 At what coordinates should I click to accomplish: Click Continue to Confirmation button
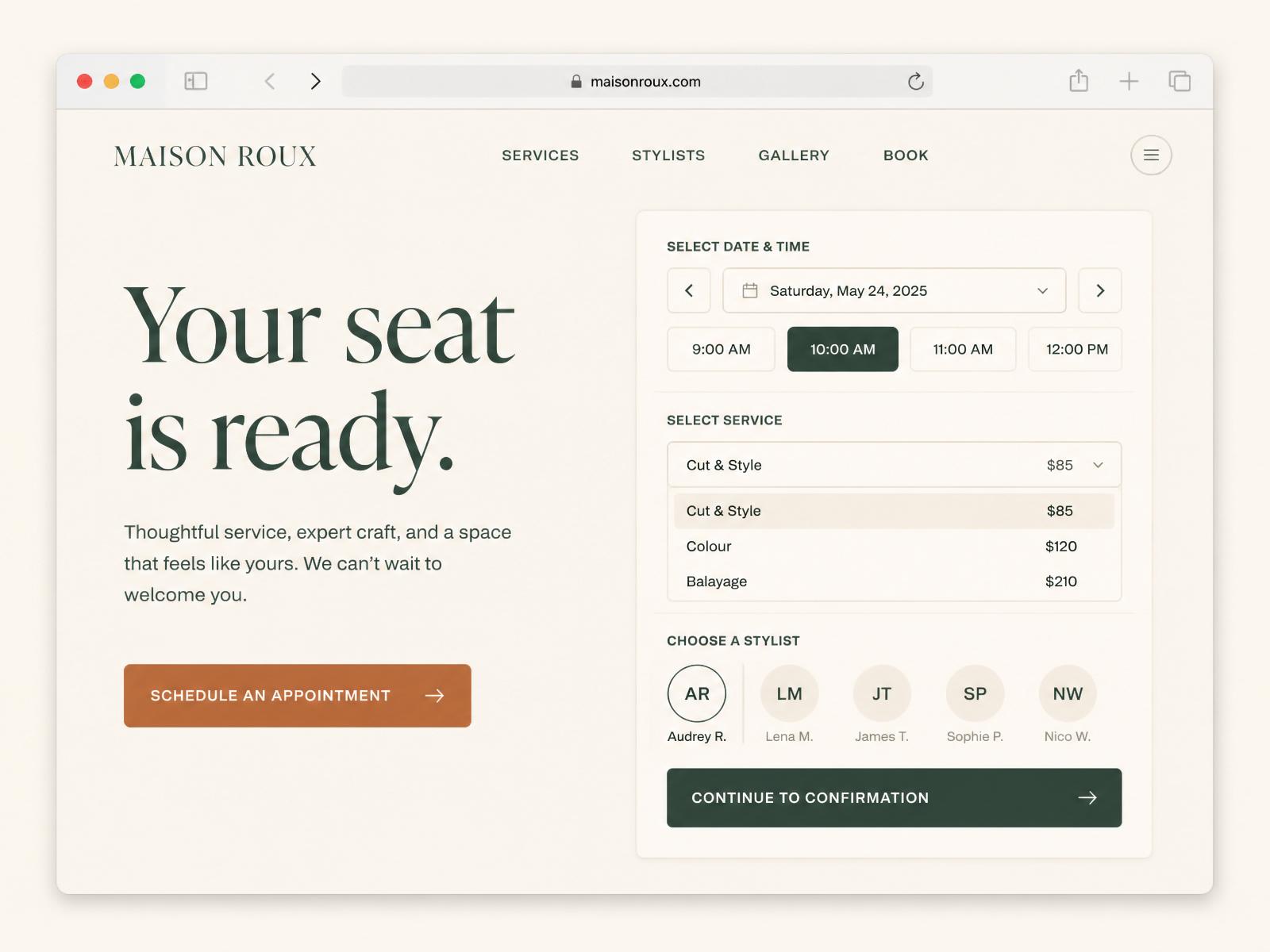894,797
